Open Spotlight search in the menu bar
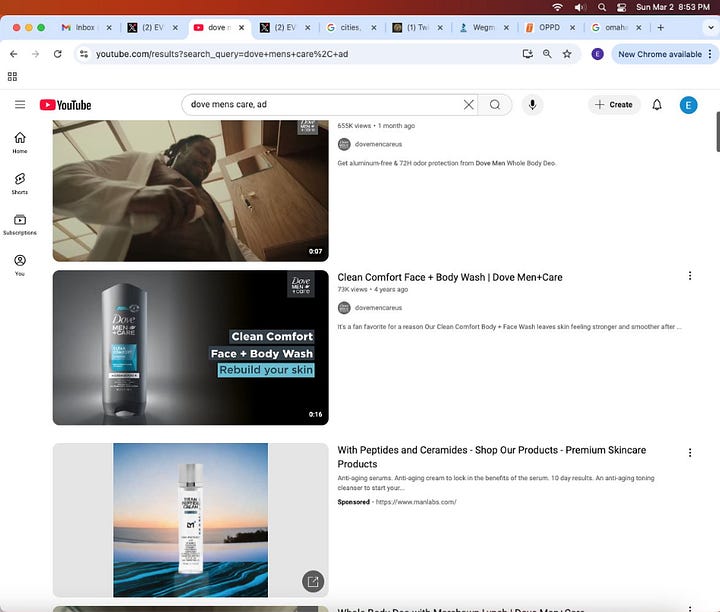The width and height of the screenshot is (720, 612). click(x=602, y=7)
